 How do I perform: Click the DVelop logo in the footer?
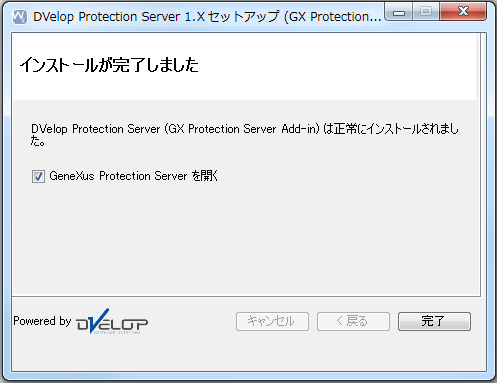tap(112, 321)
